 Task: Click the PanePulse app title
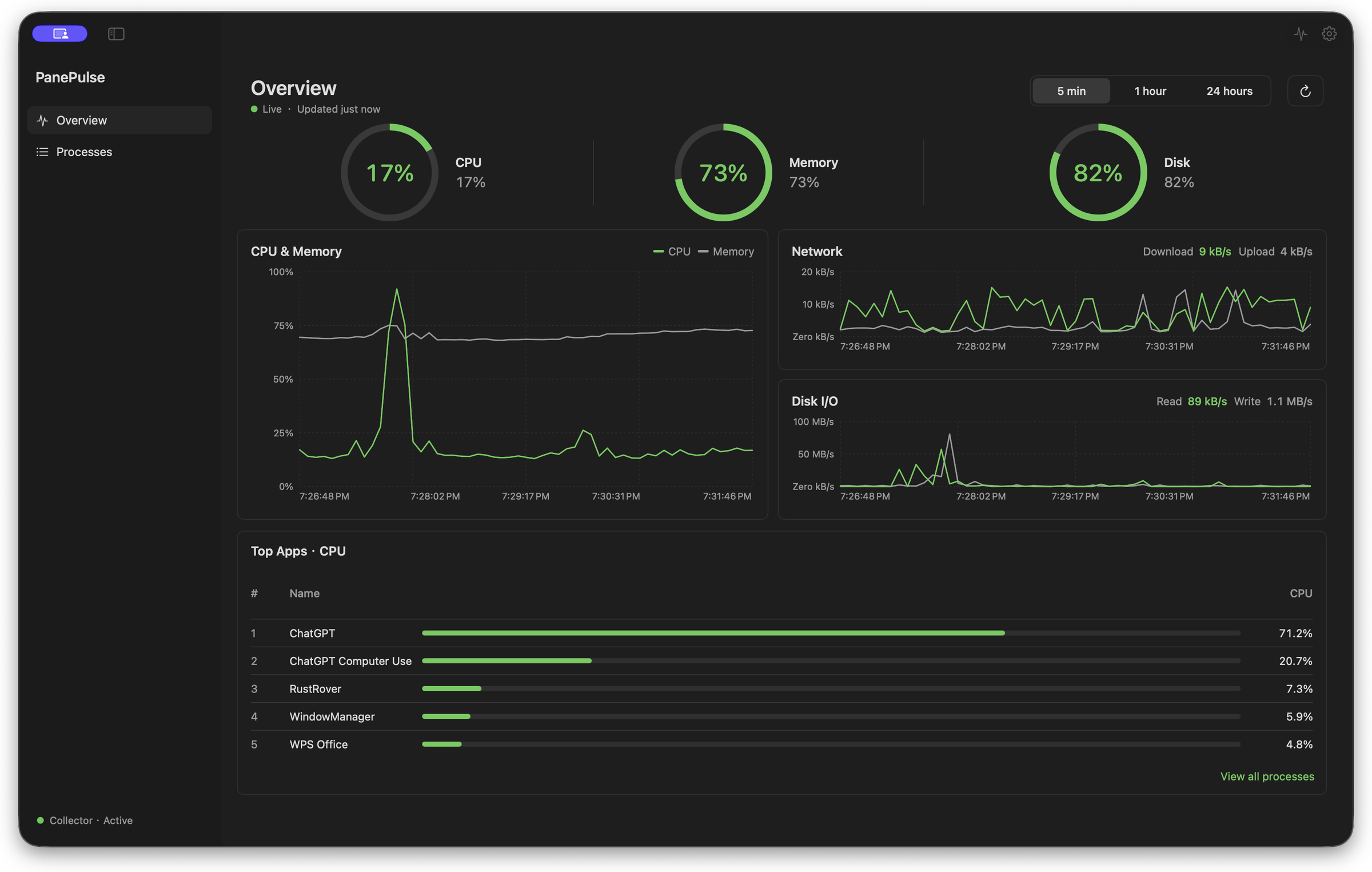70,77
